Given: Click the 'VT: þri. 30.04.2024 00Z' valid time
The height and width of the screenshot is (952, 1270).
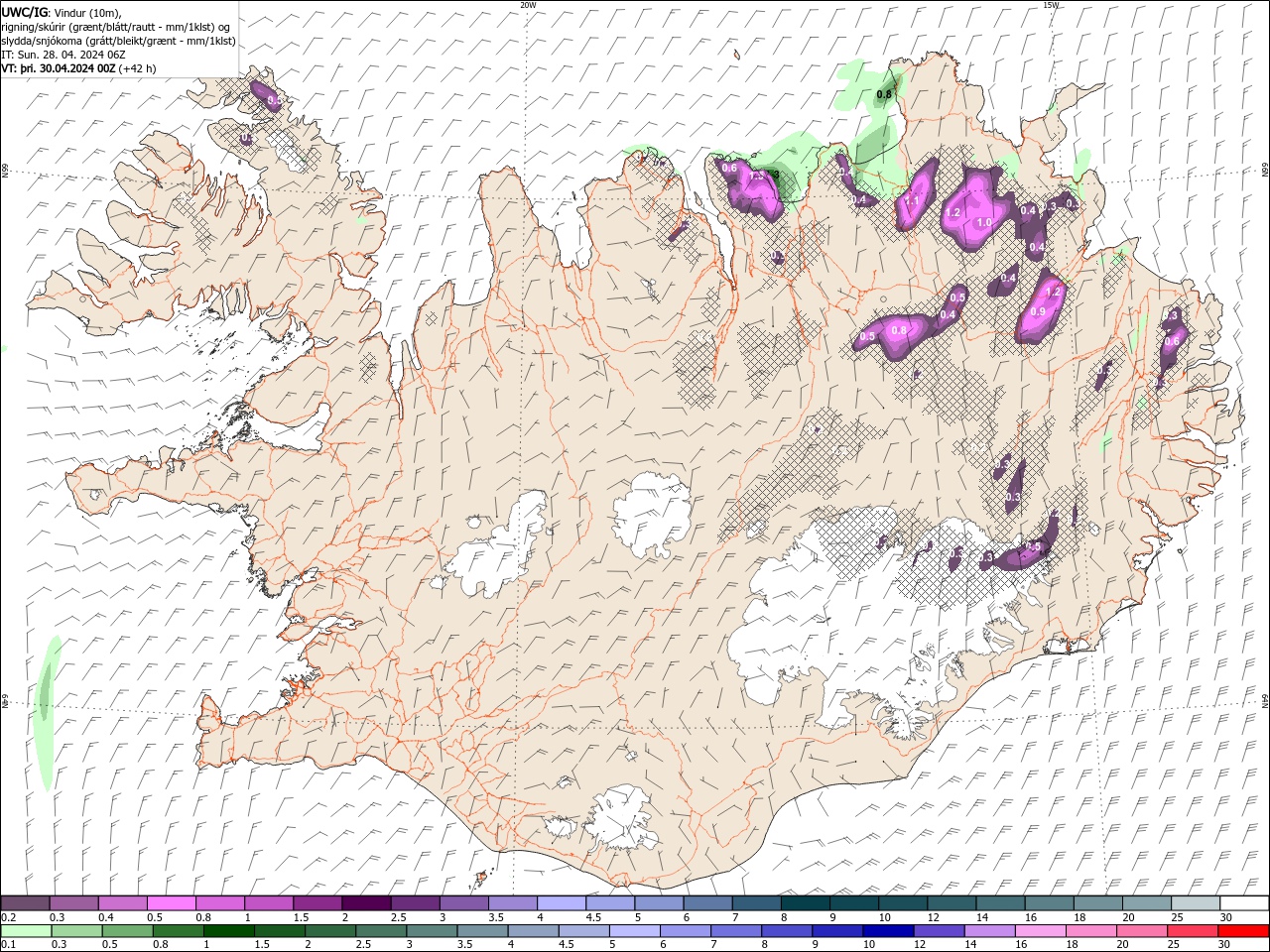Looking at the screenshot, I should coord(59,68).
